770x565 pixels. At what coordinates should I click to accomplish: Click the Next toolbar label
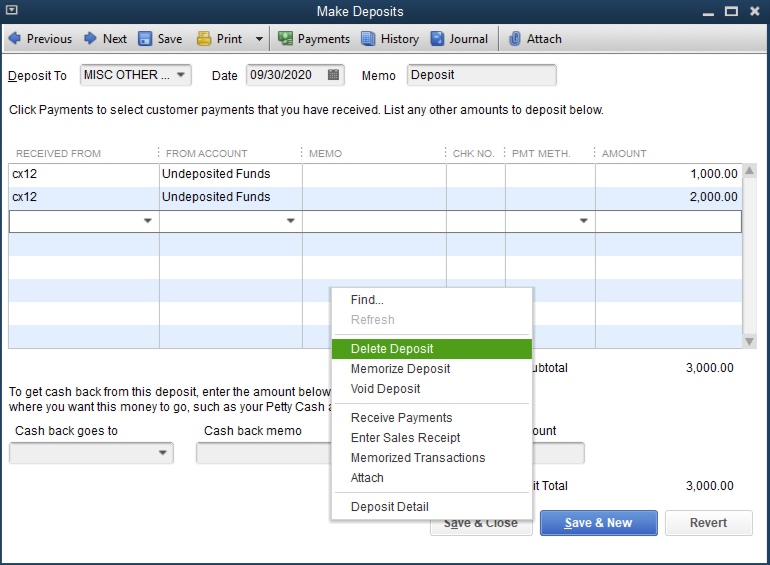[115, 39]
